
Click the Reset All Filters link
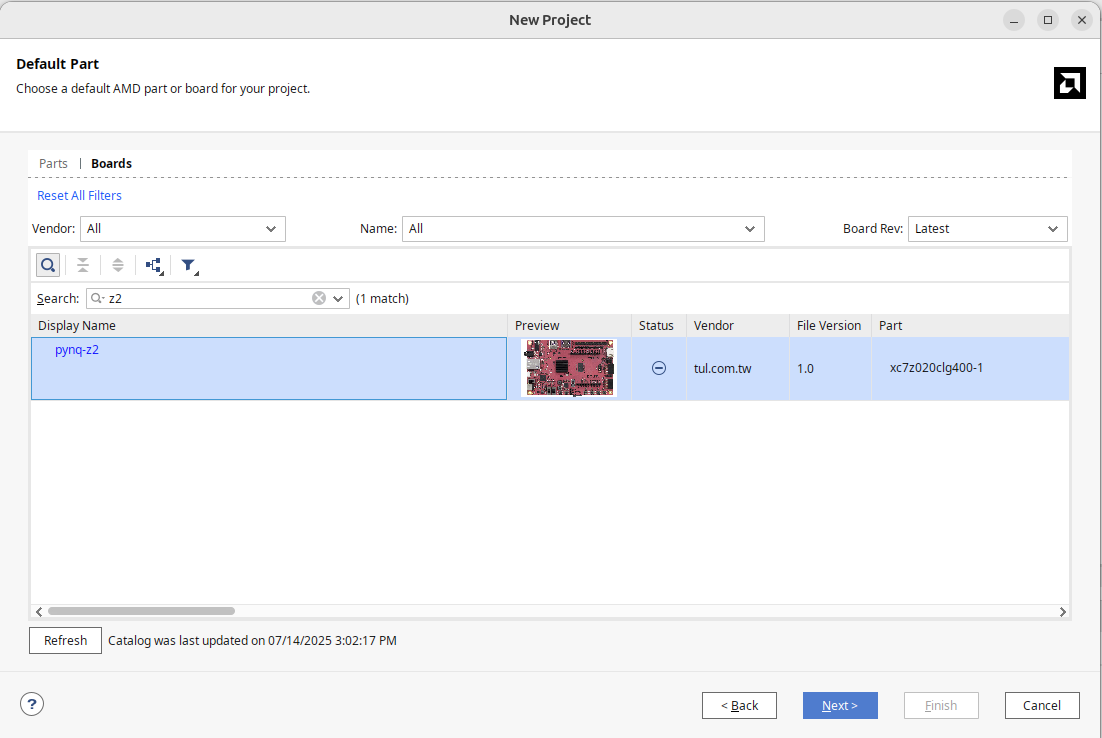pyautogui.click(x=79, y=195)
